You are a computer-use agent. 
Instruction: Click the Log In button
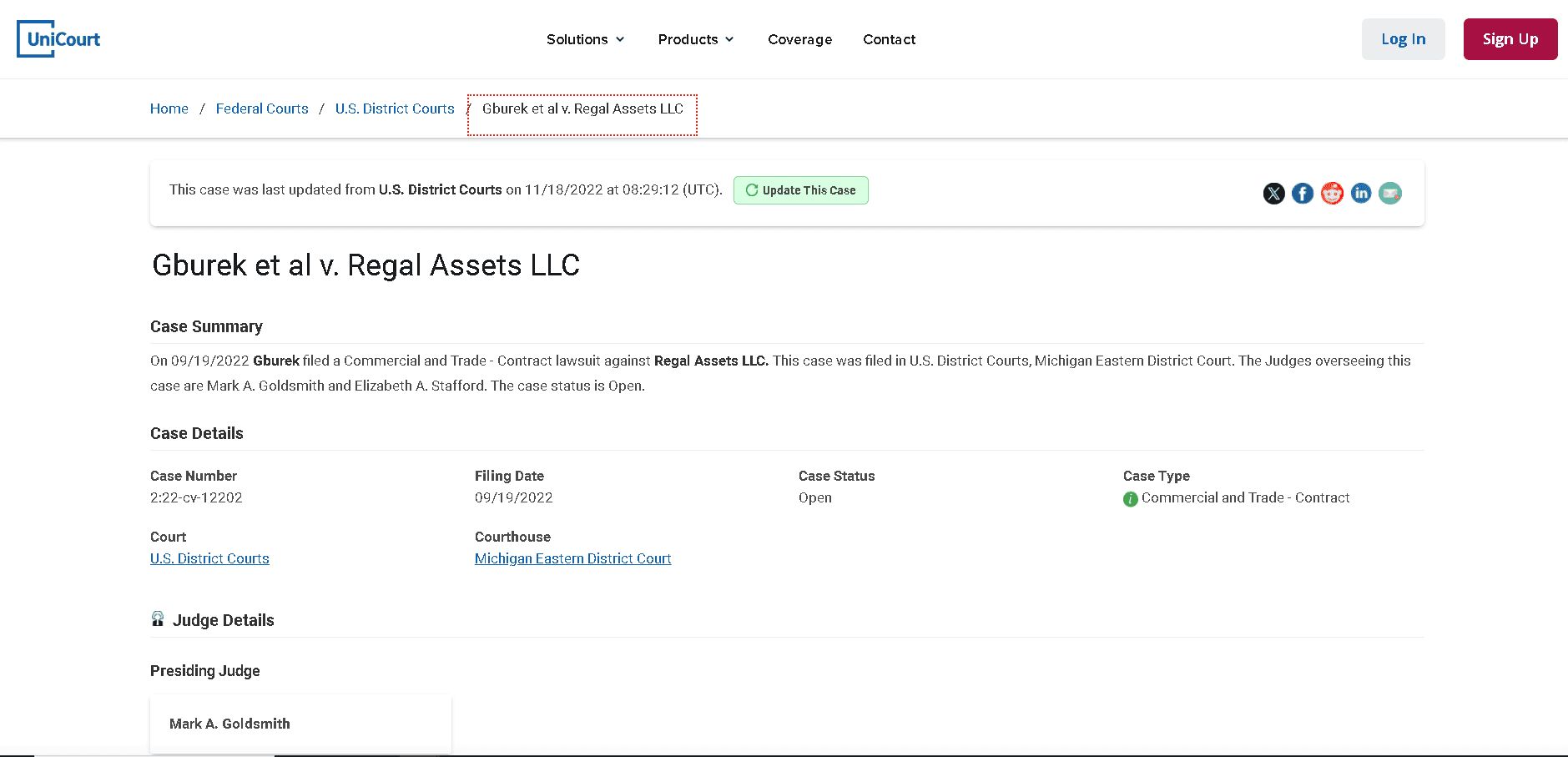(1403, 39)
